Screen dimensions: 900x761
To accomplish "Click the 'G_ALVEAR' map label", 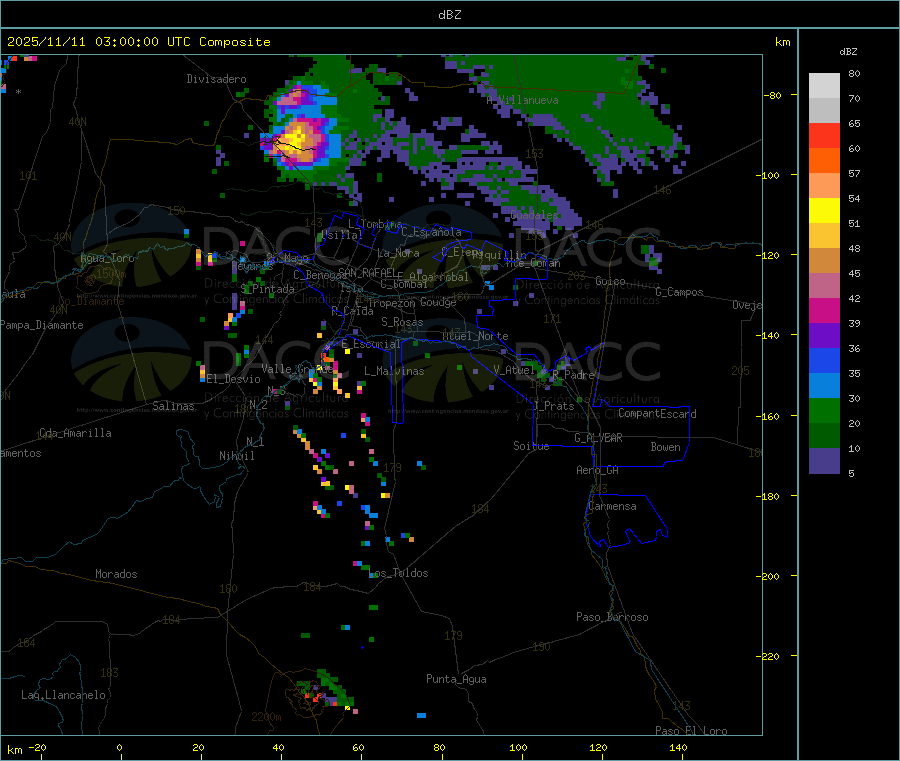I will click(599, 438).
